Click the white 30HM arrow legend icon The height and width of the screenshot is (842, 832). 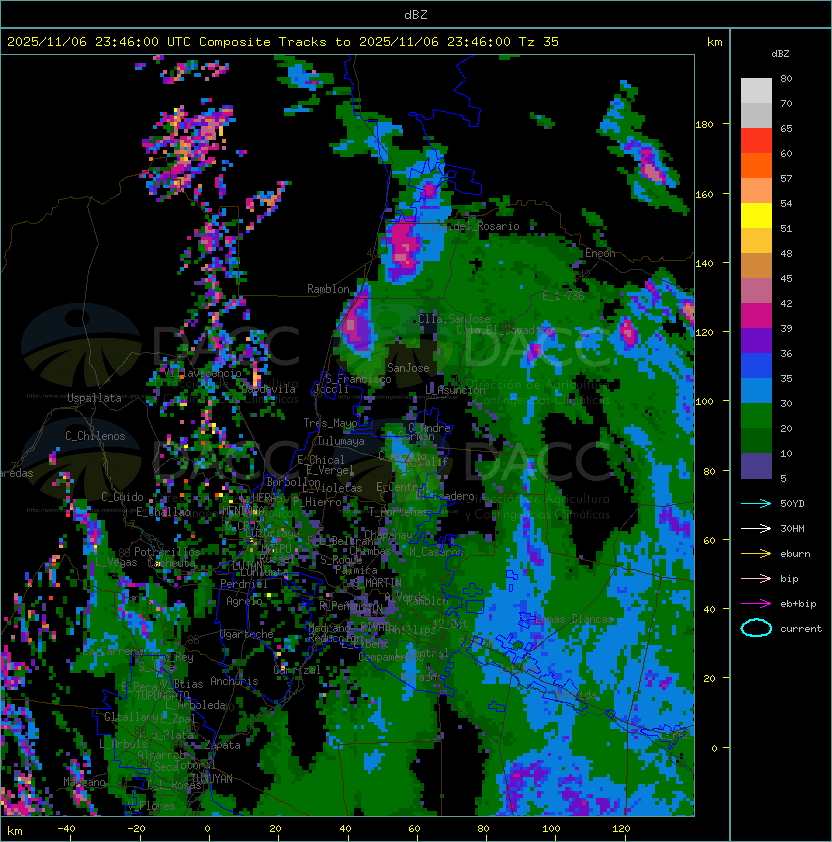[756, 528]
